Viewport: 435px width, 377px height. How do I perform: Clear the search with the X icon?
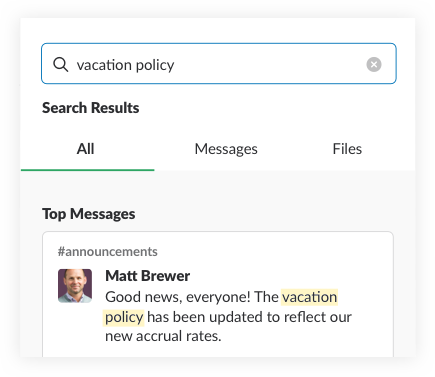click(x=374, y=64)
